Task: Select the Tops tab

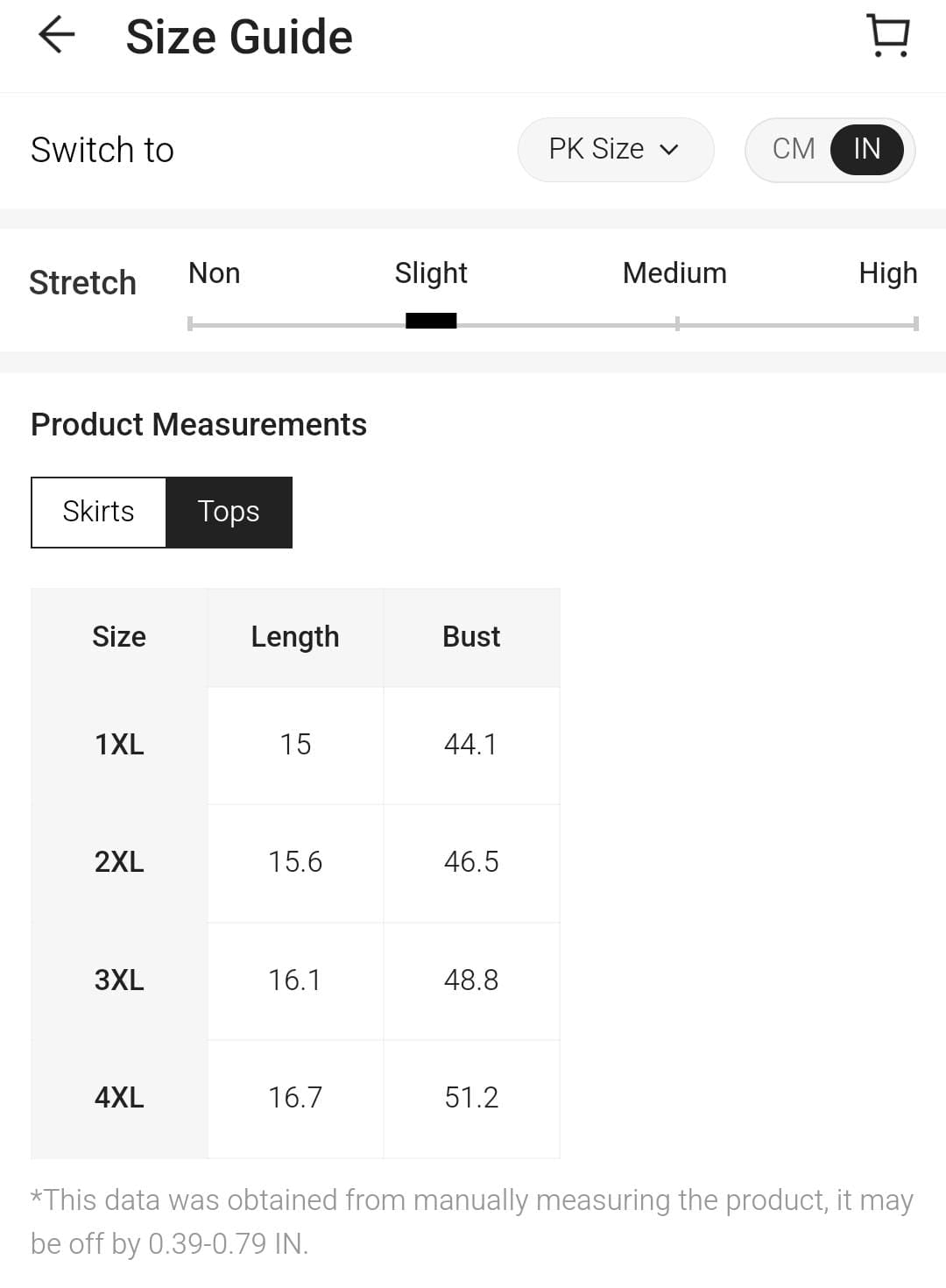Action: point(229,512)
